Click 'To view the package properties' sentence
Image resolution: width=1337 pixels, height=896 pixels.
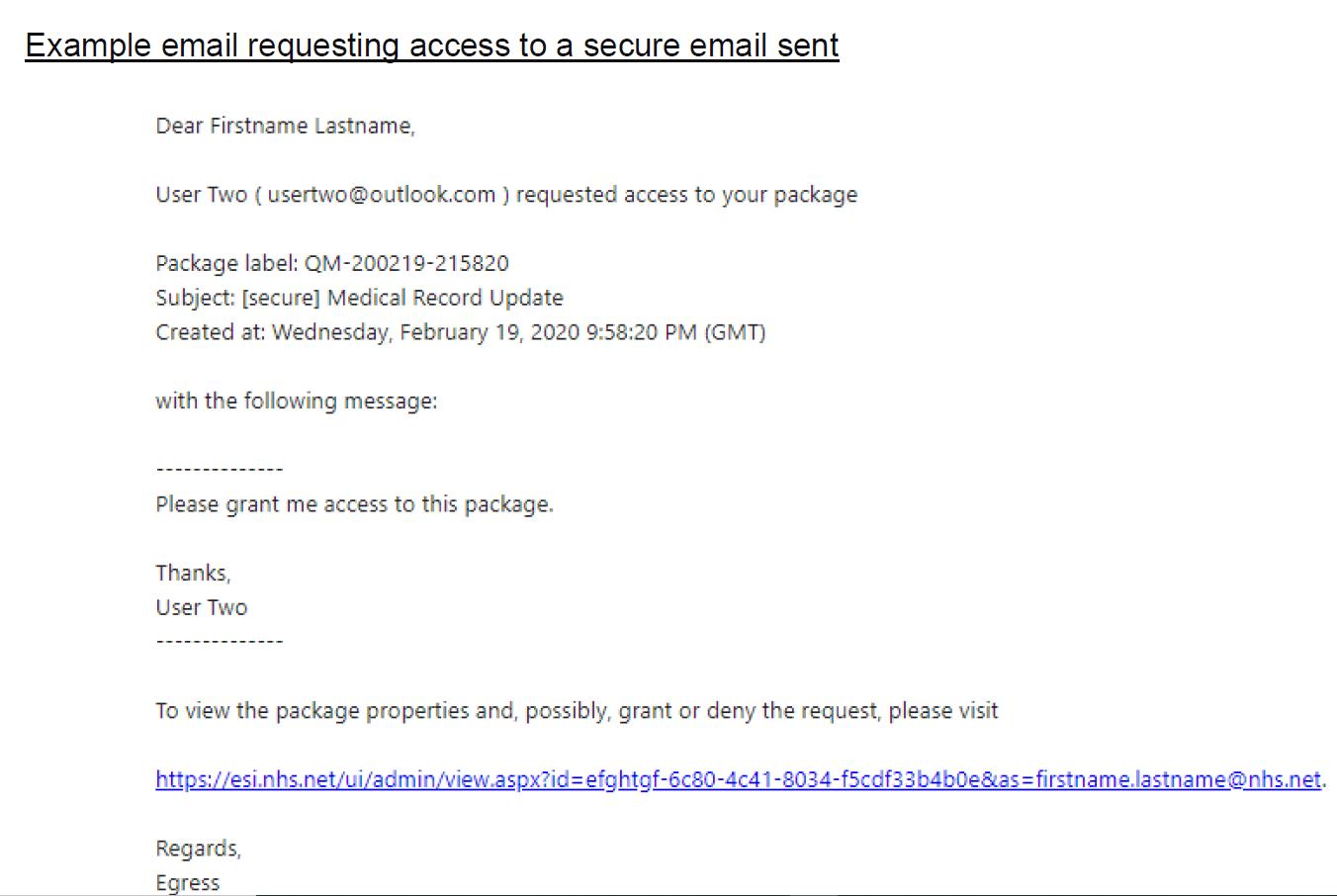point(577,711)
